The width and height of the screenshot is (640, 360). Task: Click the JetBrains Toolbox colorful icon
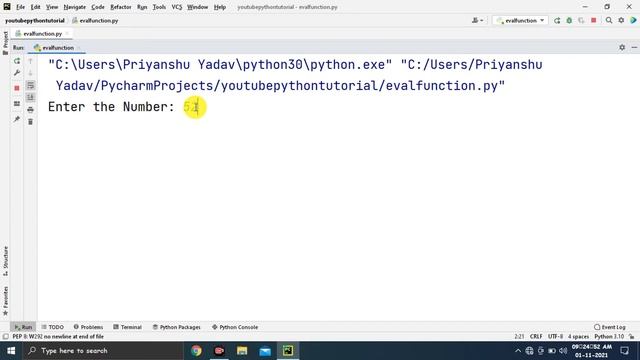633,20
